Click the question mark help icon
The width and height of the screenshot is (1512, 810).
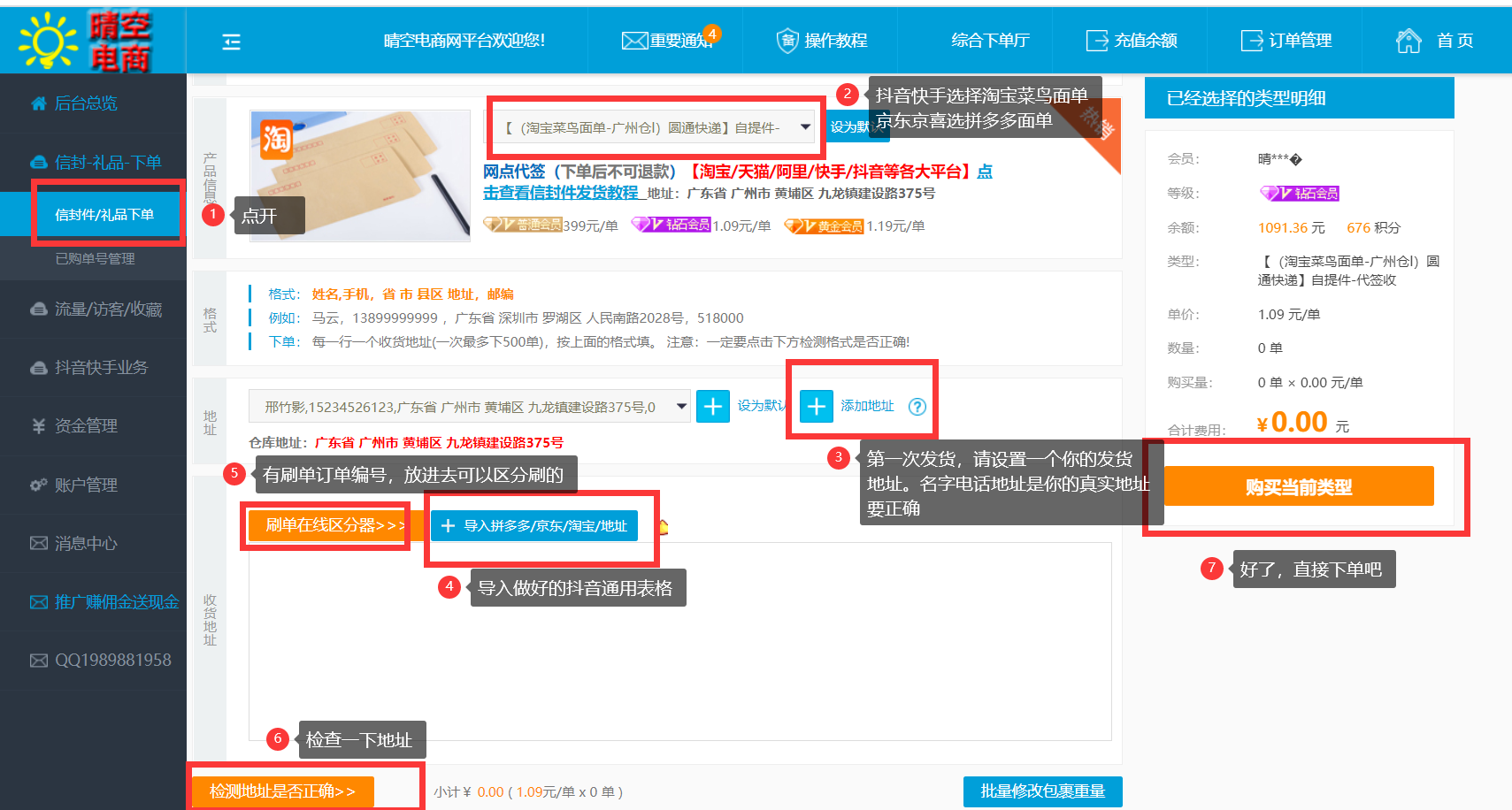pyautogui.click(x=917, y=407)
